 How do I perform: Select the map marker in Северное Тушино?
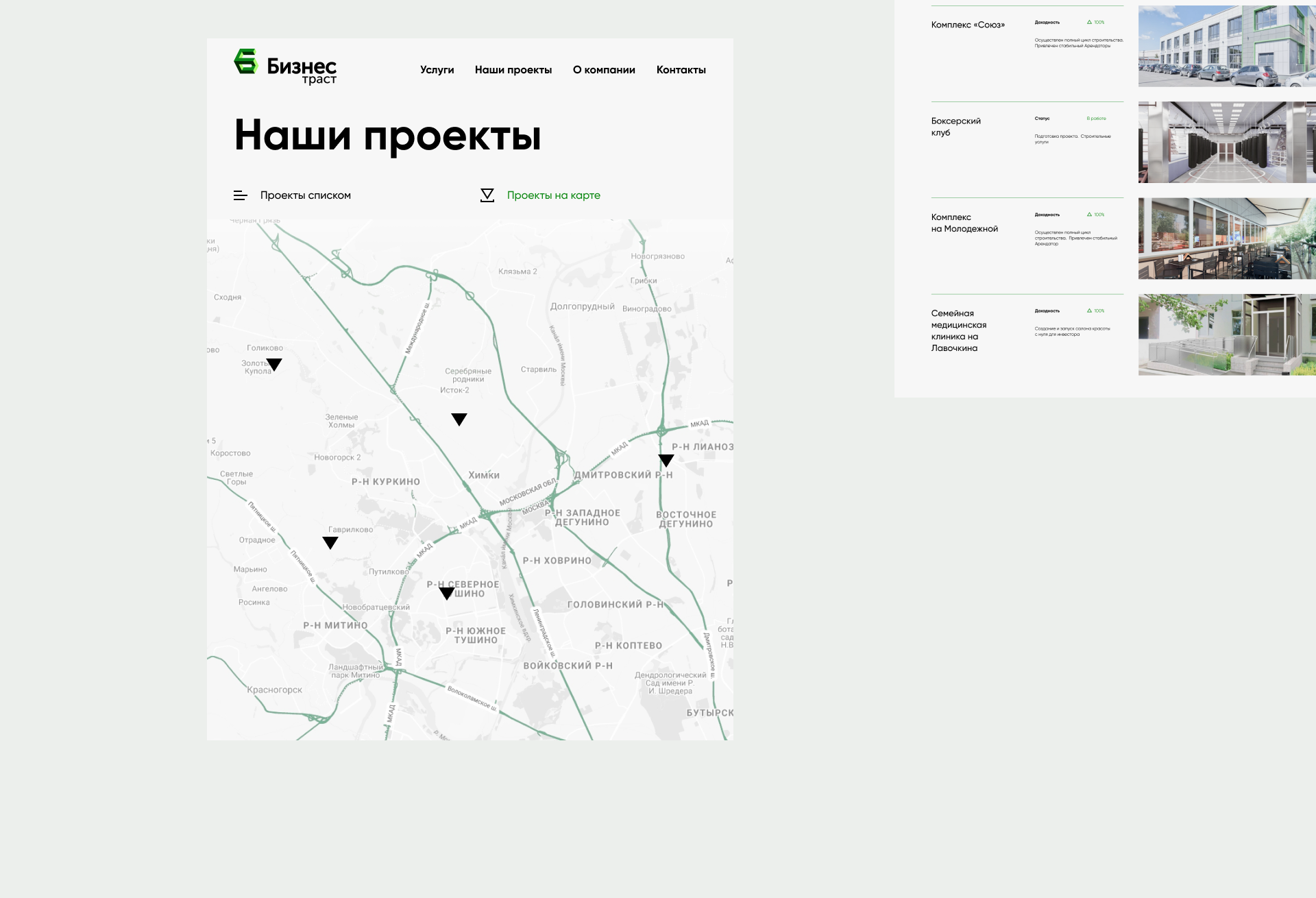tap(447, 593)
